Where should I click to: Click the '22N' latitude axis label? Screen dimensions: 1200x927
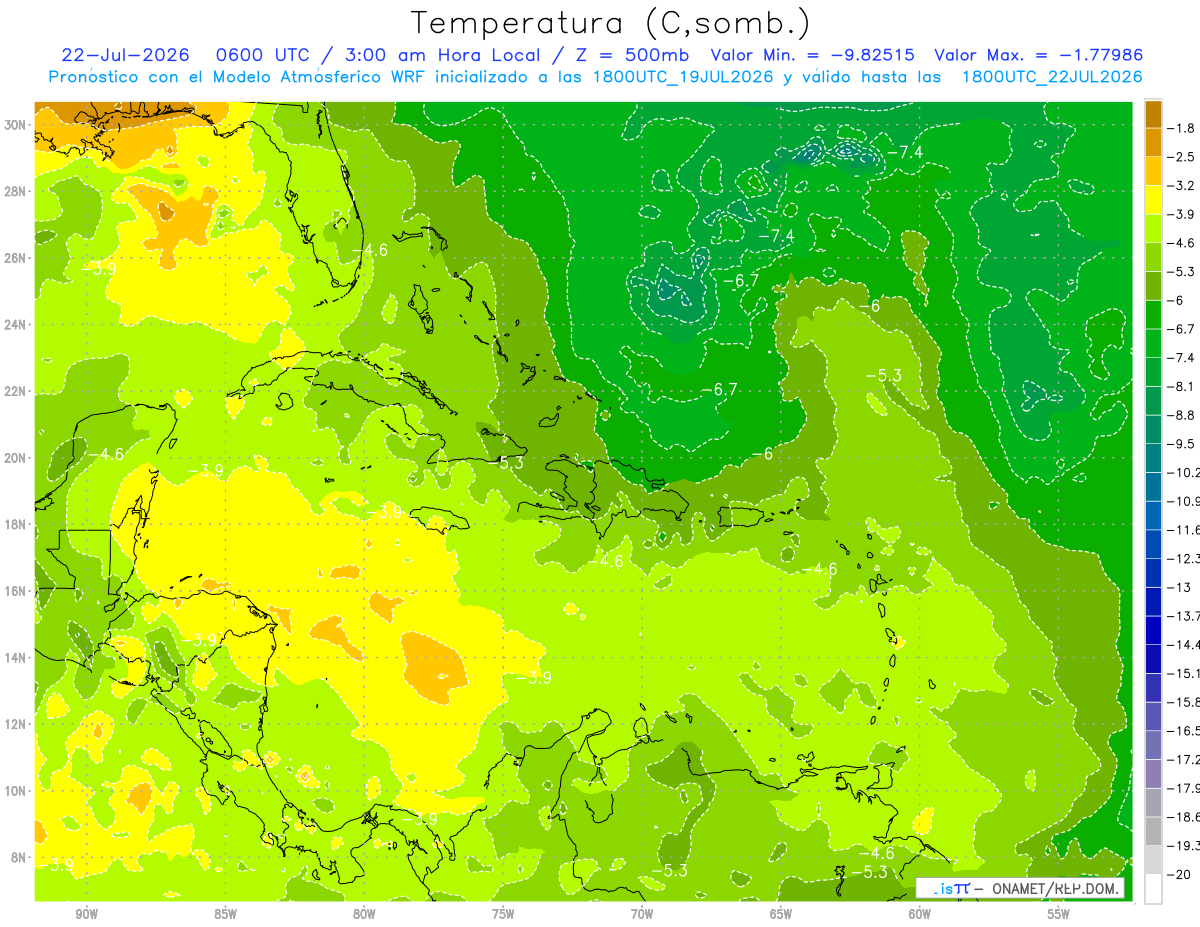tap(15, 391)
